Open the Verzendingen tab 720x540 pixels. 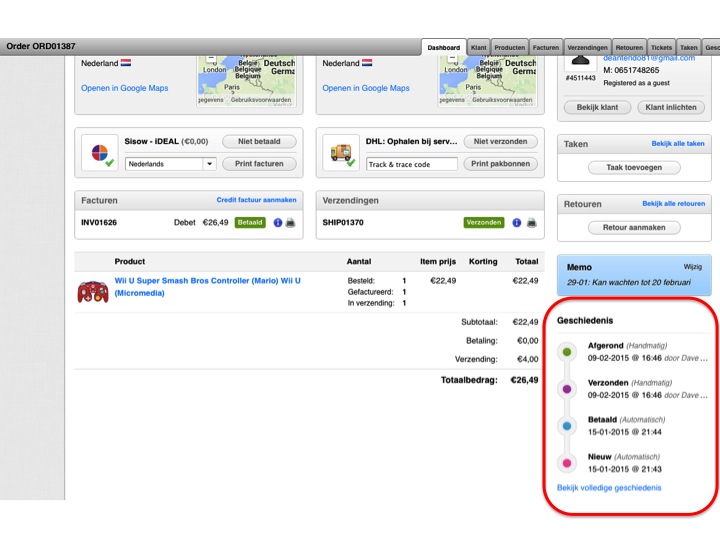tap(587, 47)
